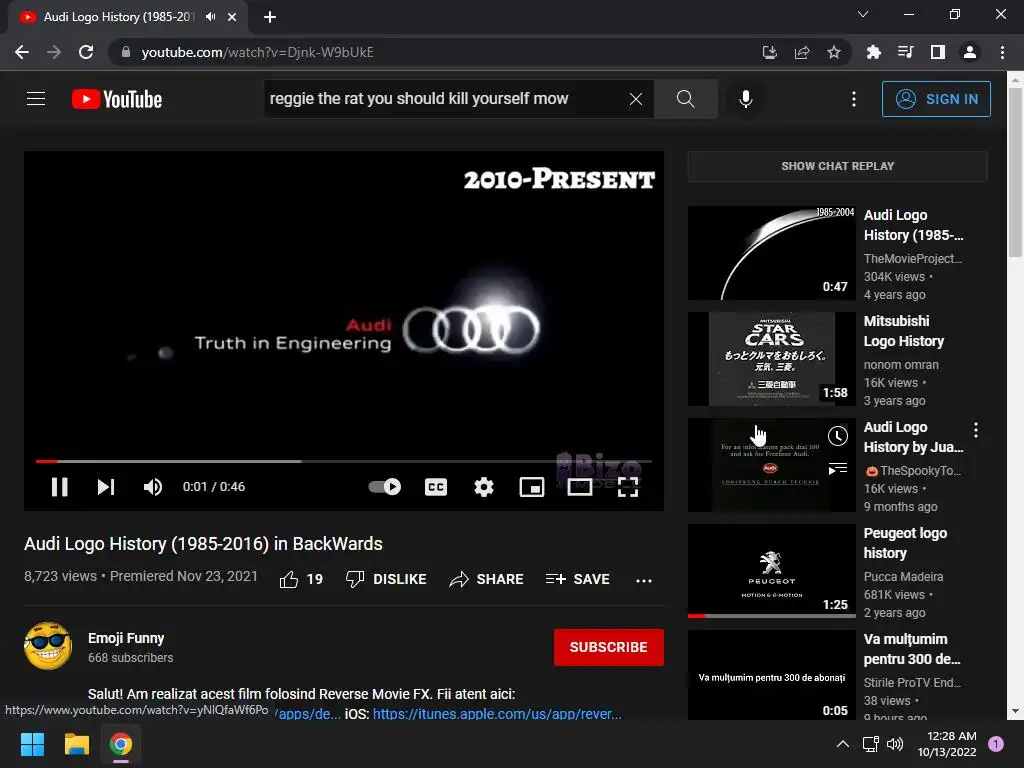This screenshot has width=1024, height=768.
Task: Switch to theater mode
Action: (x=580, y=487)
